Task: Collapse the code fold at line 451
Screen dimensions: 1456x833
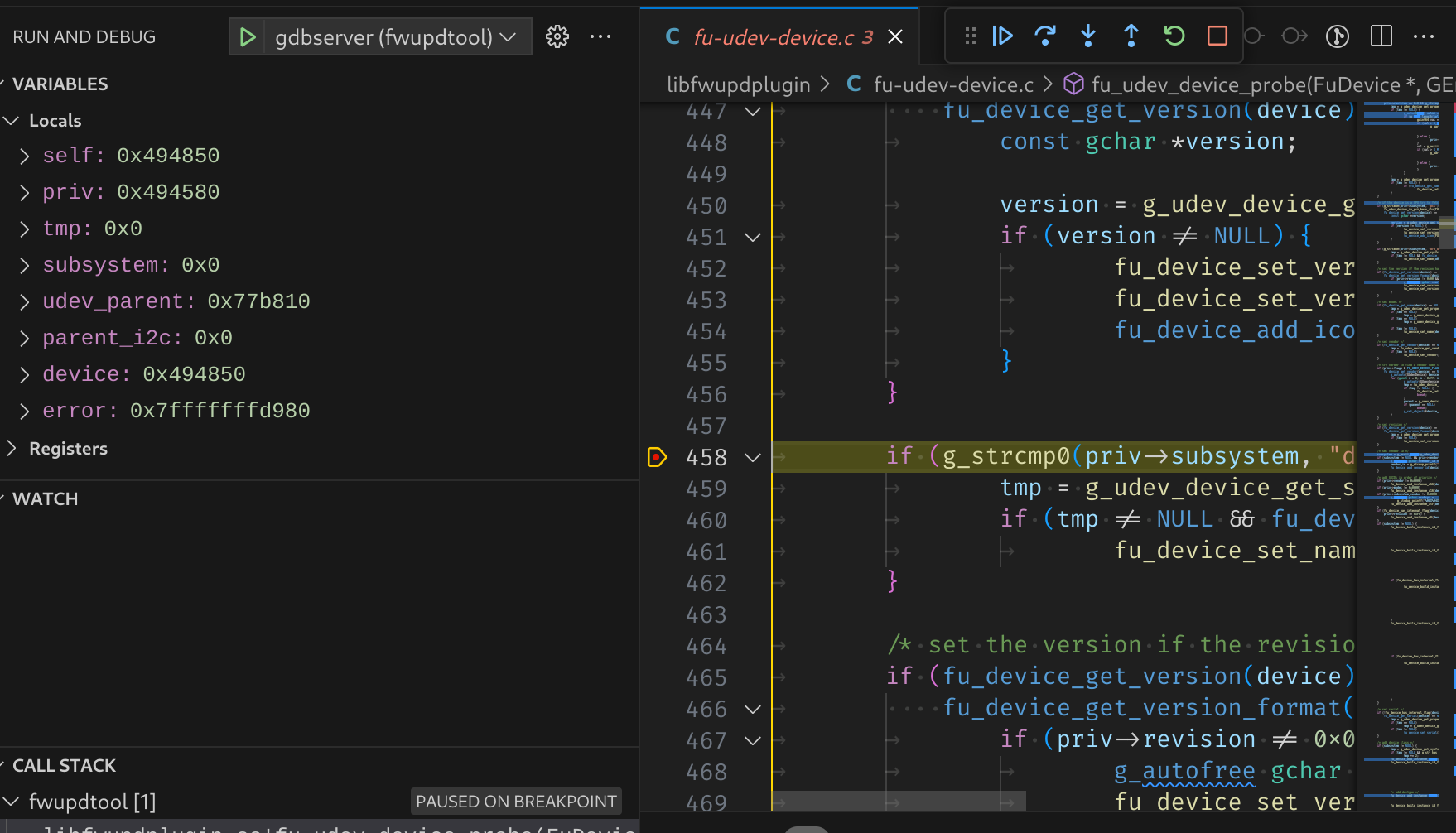Action: coord(753,238)
